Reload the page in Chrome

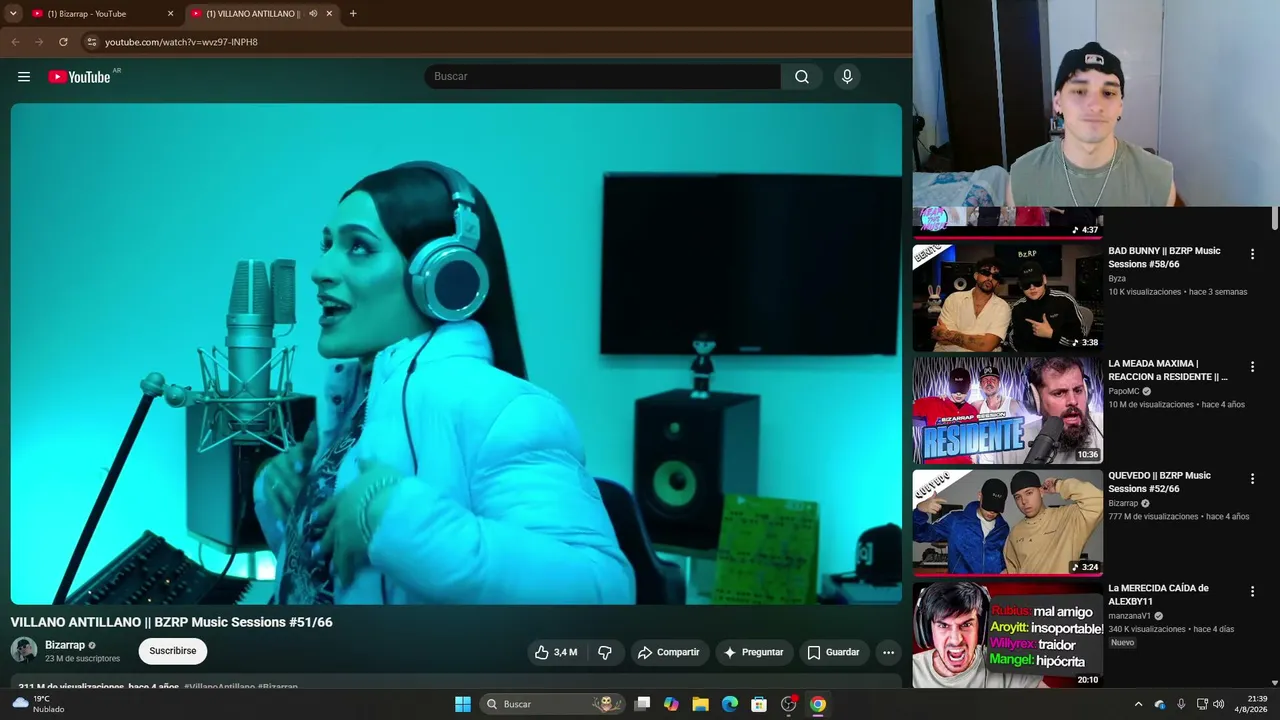(63, 42)
